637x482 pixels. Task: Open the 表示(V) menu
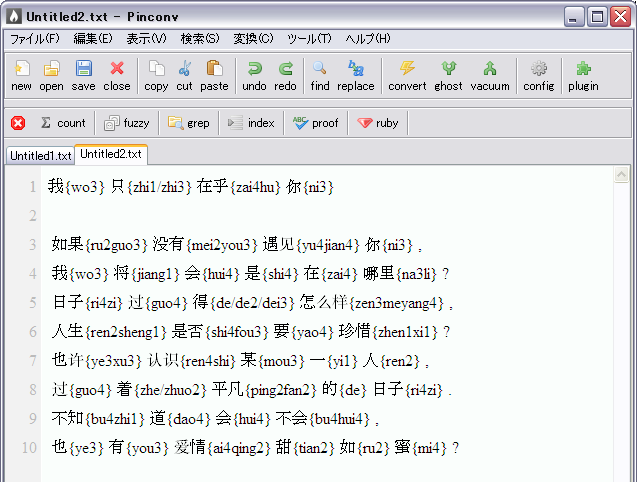point(146,39)
